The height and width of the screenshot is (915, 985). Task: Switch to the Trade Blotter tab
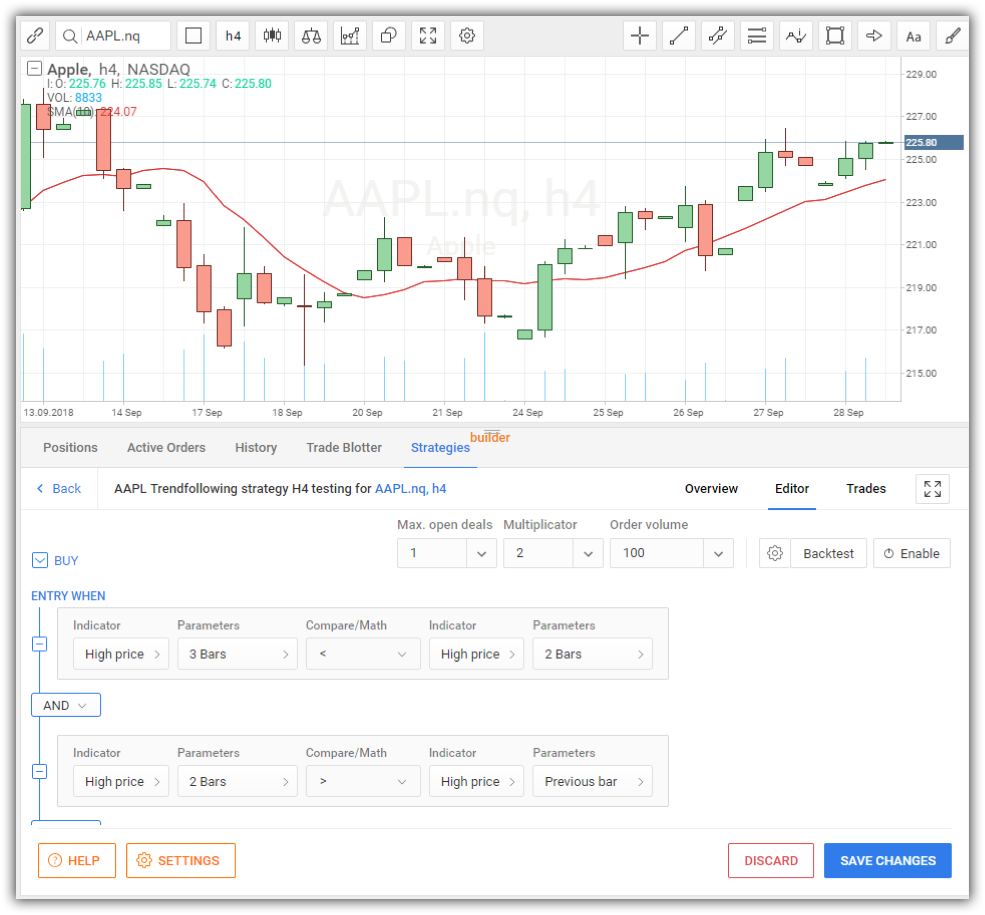342,448
